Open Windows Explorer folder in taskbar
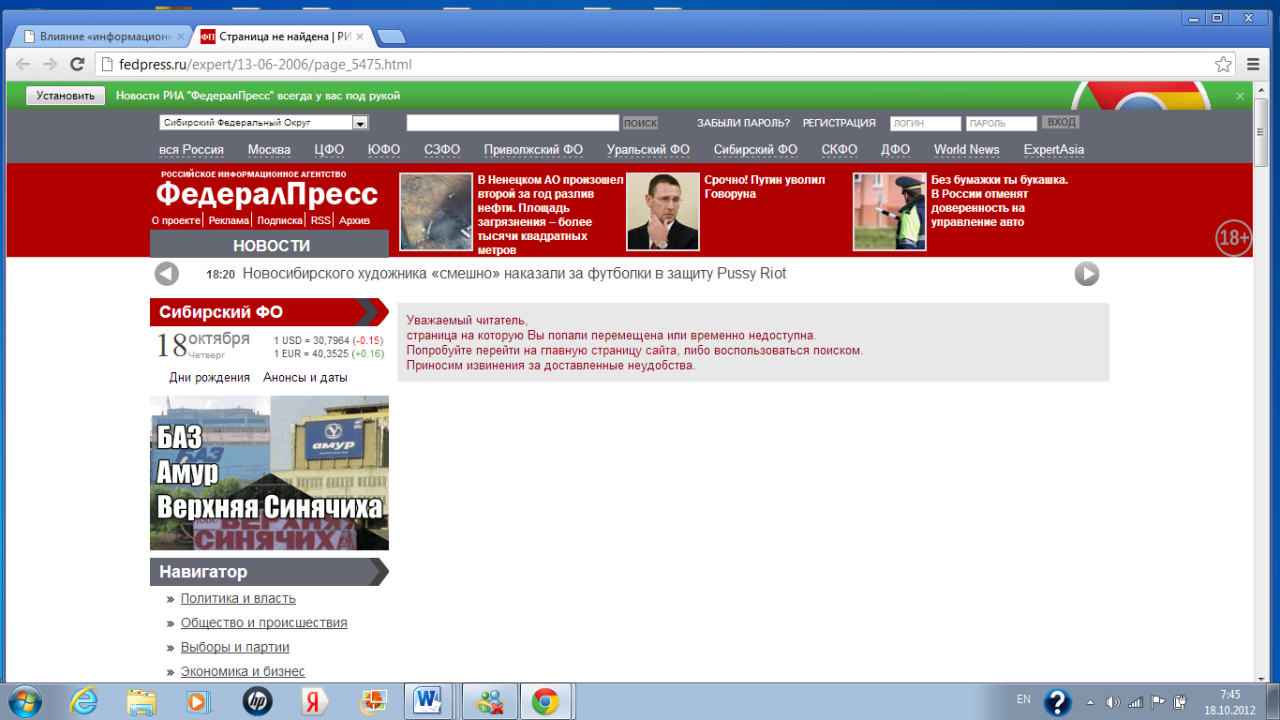1280x720 pixels. (x=141, y=701)
